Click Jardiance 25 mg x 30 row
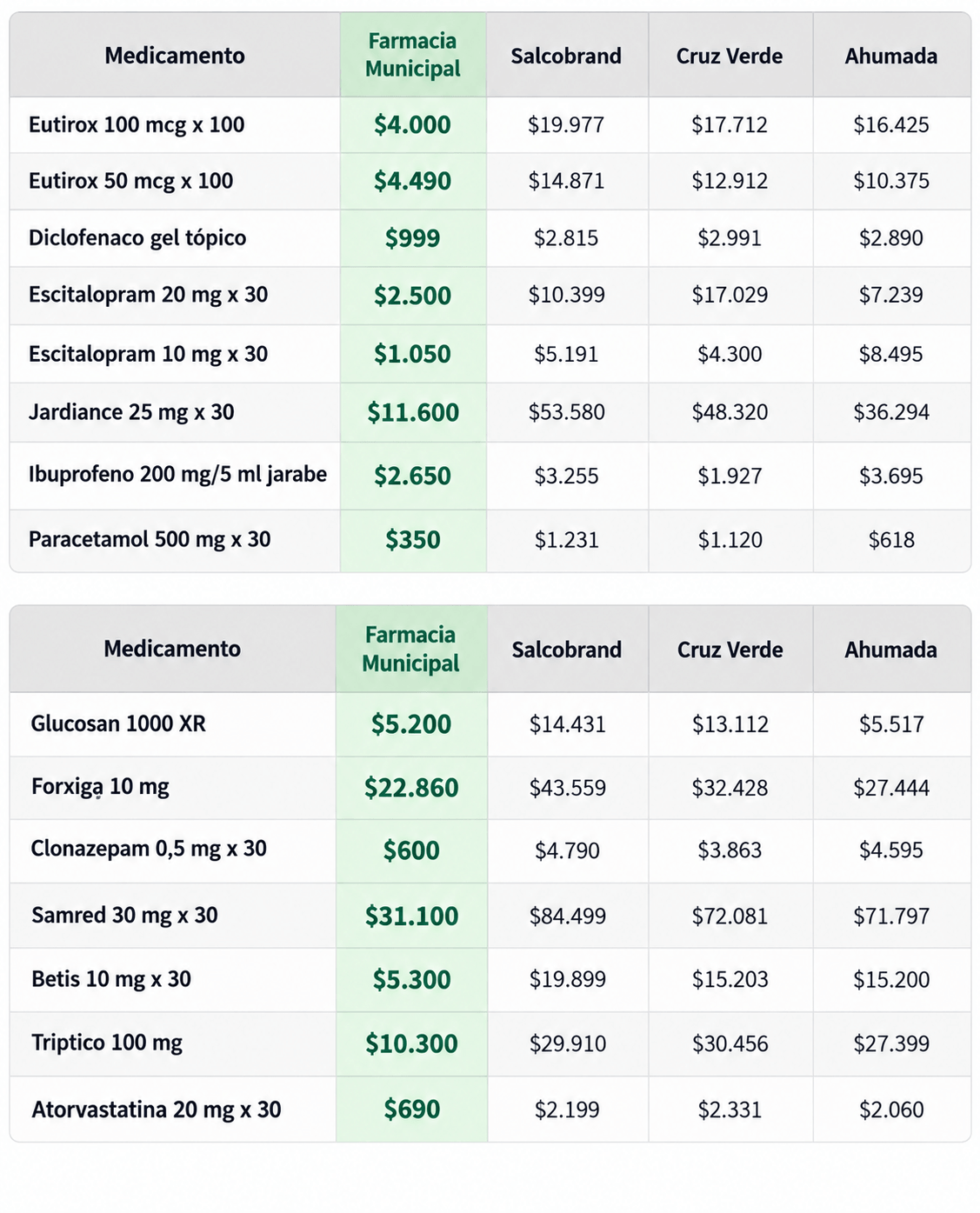The height and width of the screenshot is (1213, 980). (490, 412)
